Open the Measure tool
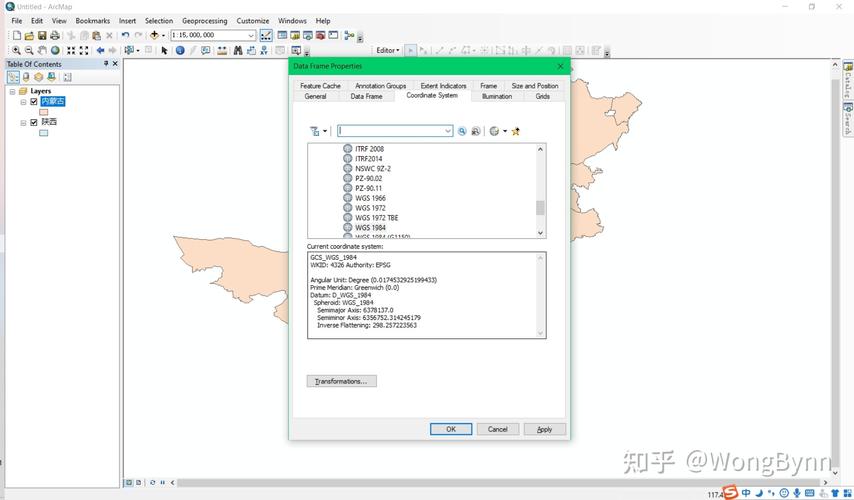Viewport: 854px width, 500px height. [x=222, y=50]
